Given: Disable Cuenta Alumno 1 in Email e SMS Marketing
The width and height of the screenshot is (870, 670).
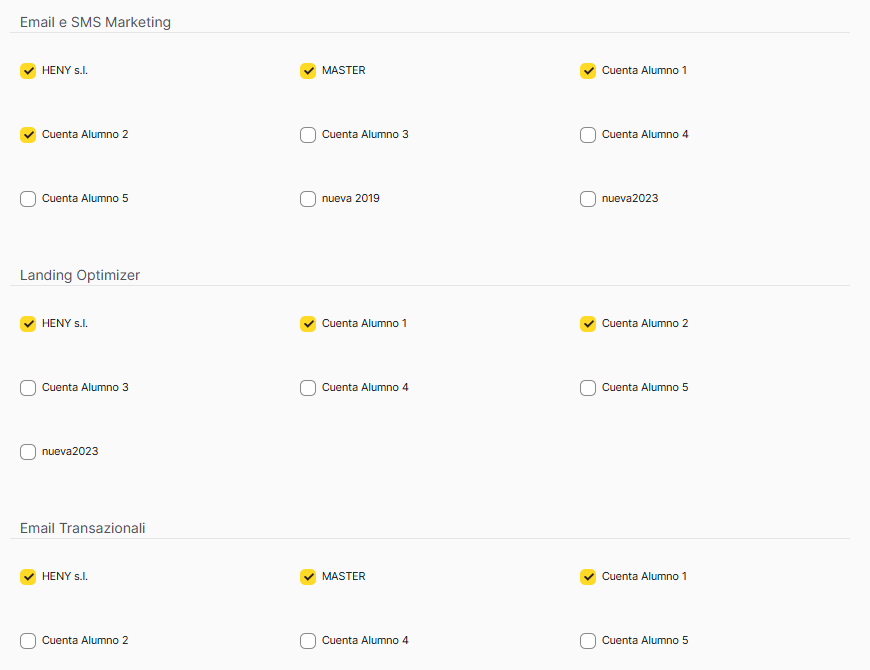Looking at the screenshot, I should (x=588, y=71).
